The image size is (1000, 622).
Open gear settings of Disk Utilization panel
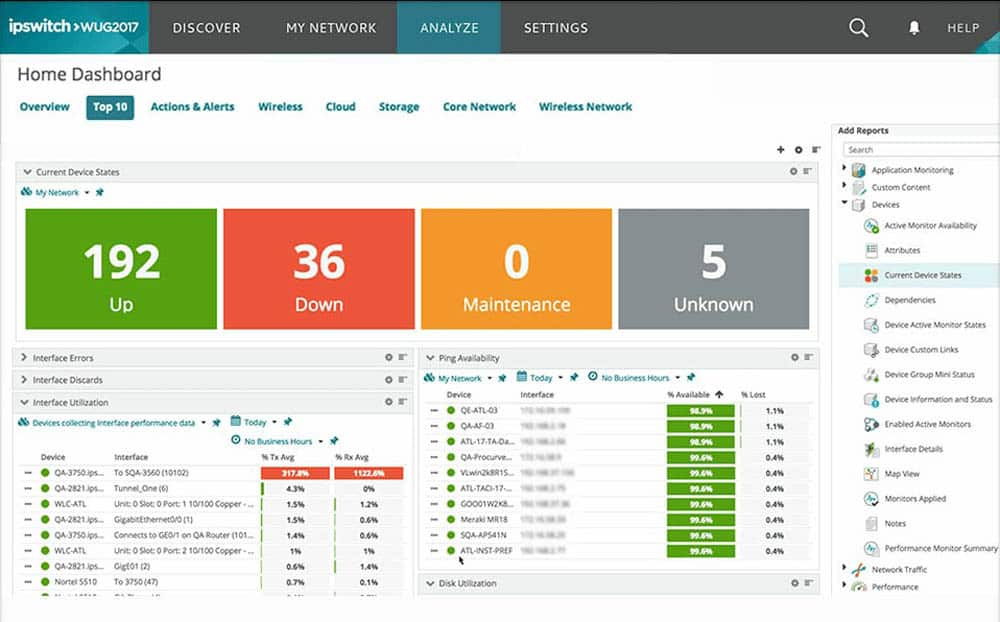point(795,583)
